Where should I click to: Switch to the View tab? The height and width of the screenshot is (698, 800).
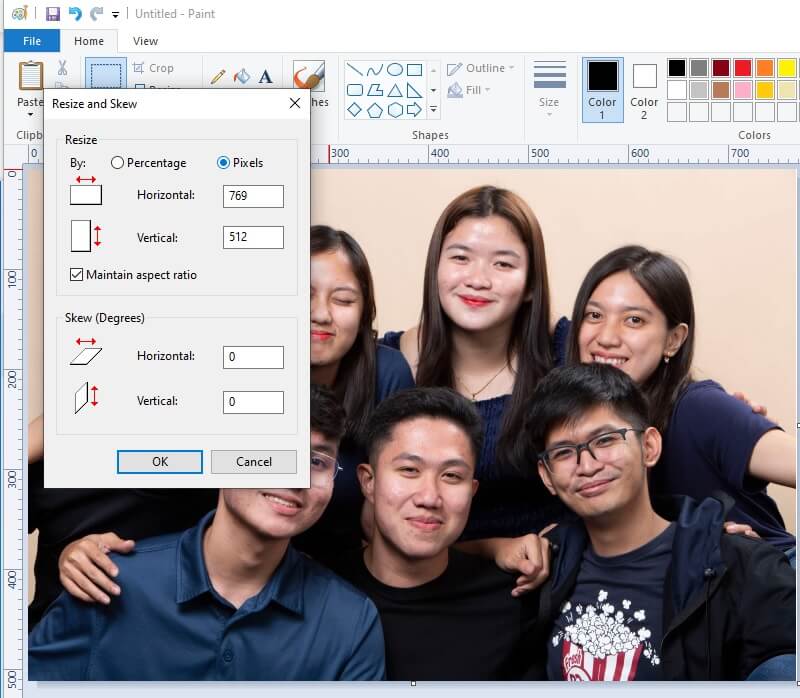(145, 41)
